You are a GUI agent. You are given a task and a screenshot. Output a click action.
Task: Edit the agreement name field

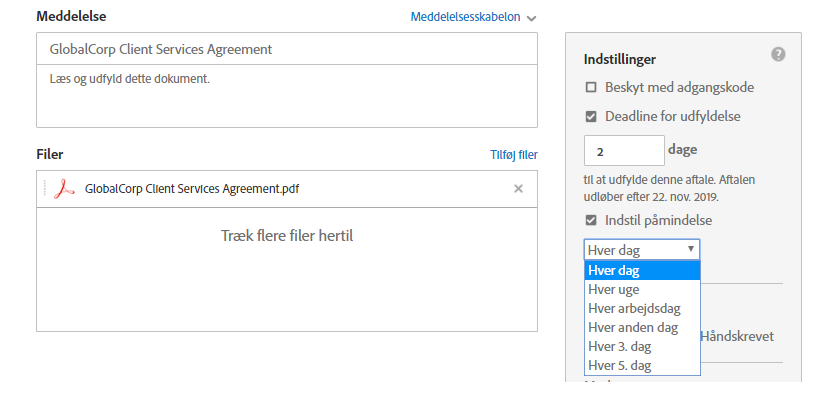[x=286, y=49]
